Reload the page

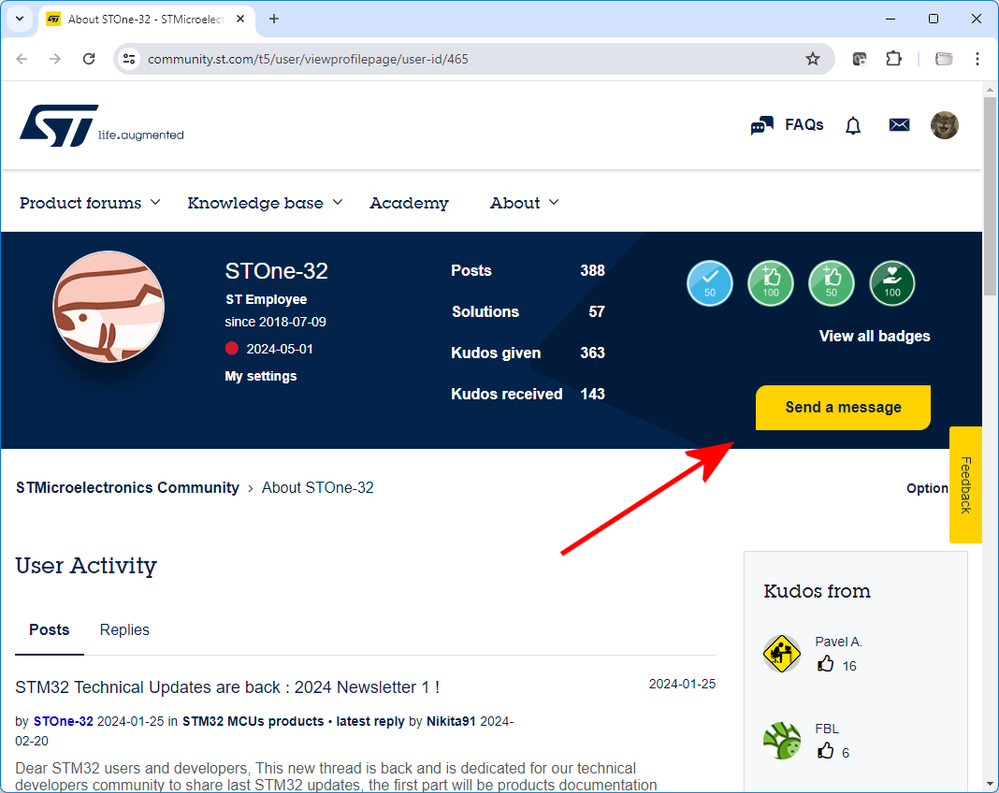[89, 59]
